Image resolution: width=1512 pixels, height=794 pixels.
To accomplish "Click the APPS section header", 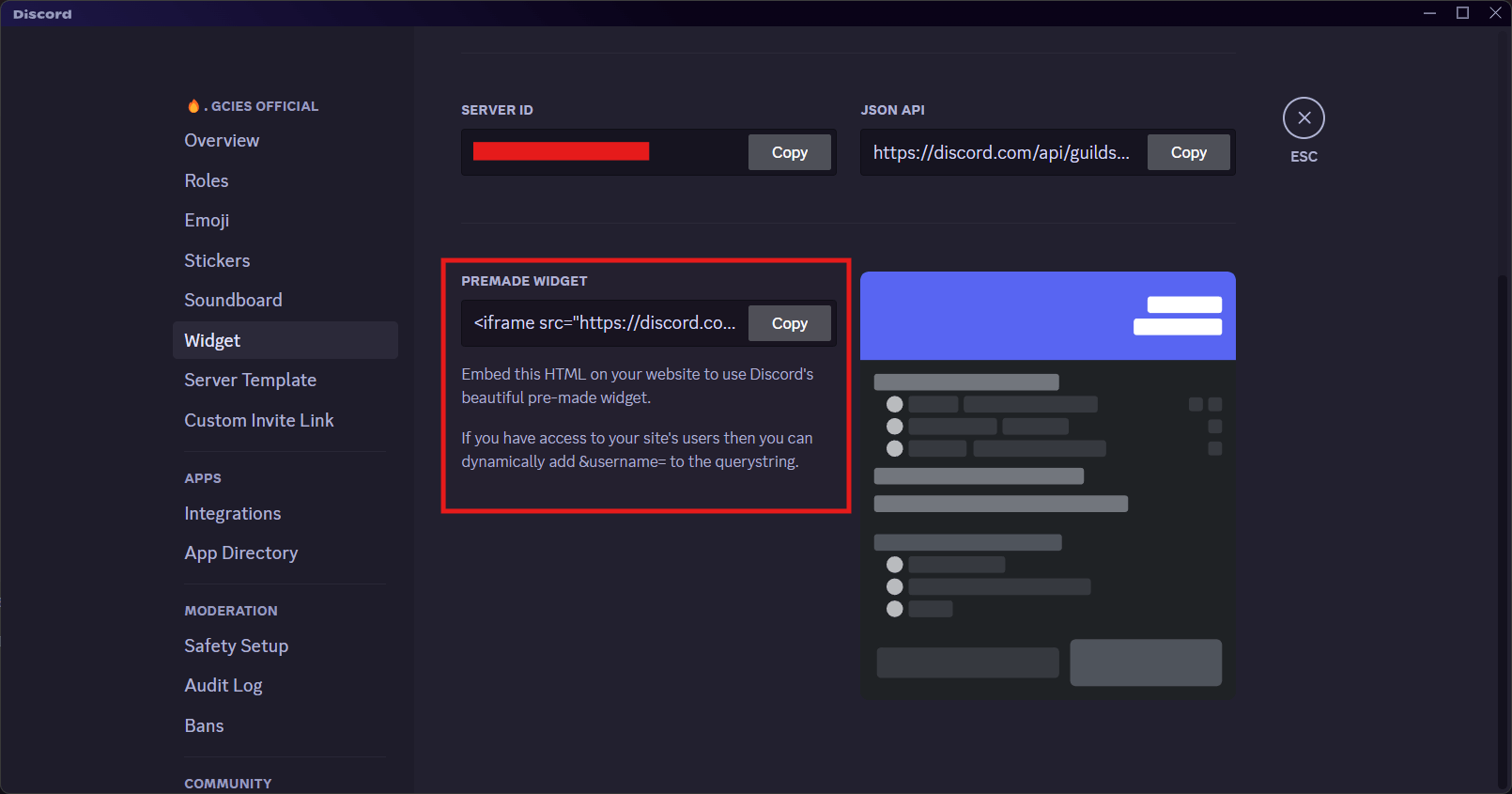I will (203, 478).
